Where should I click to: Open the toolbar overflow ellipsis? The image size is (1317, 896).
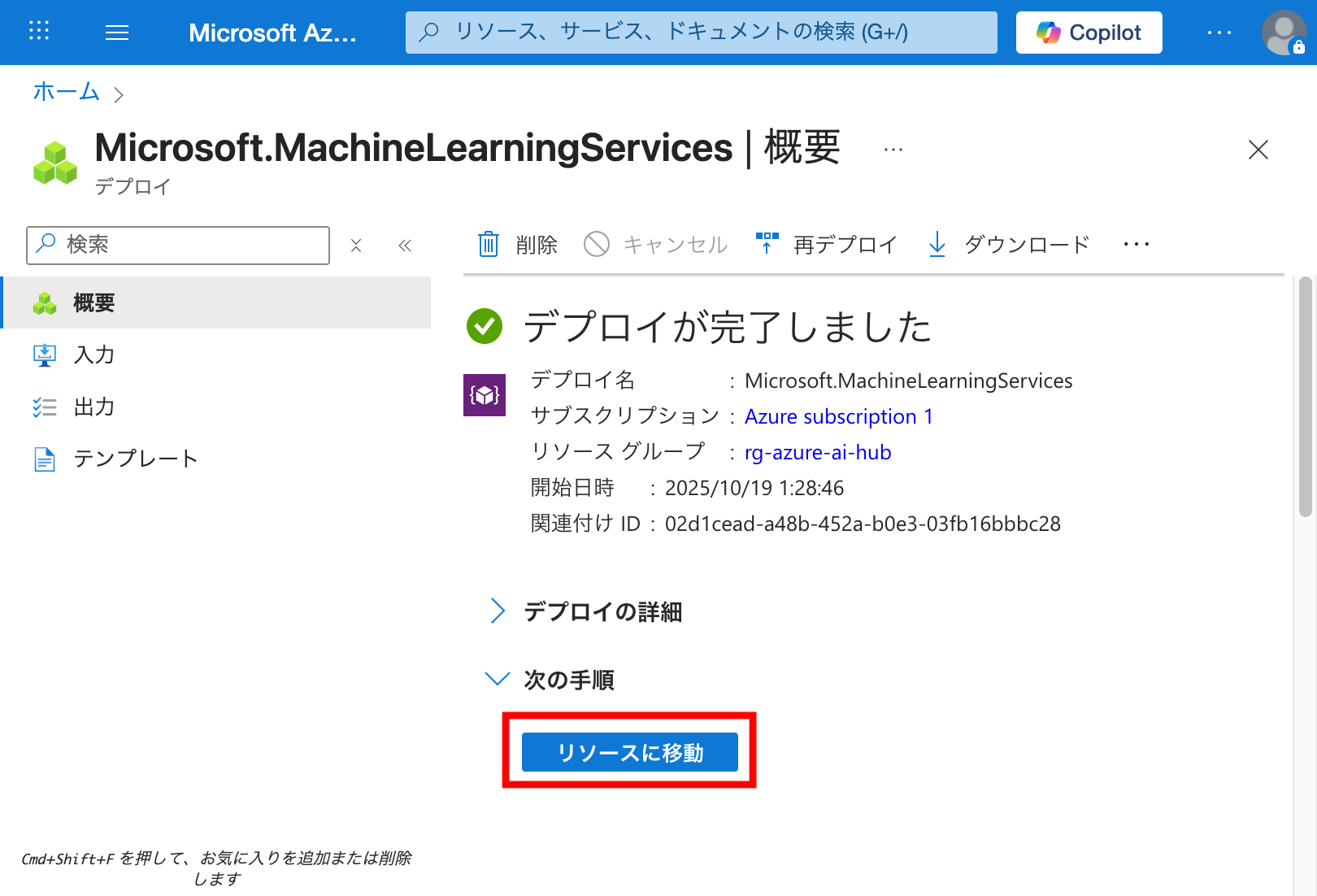1137,244
